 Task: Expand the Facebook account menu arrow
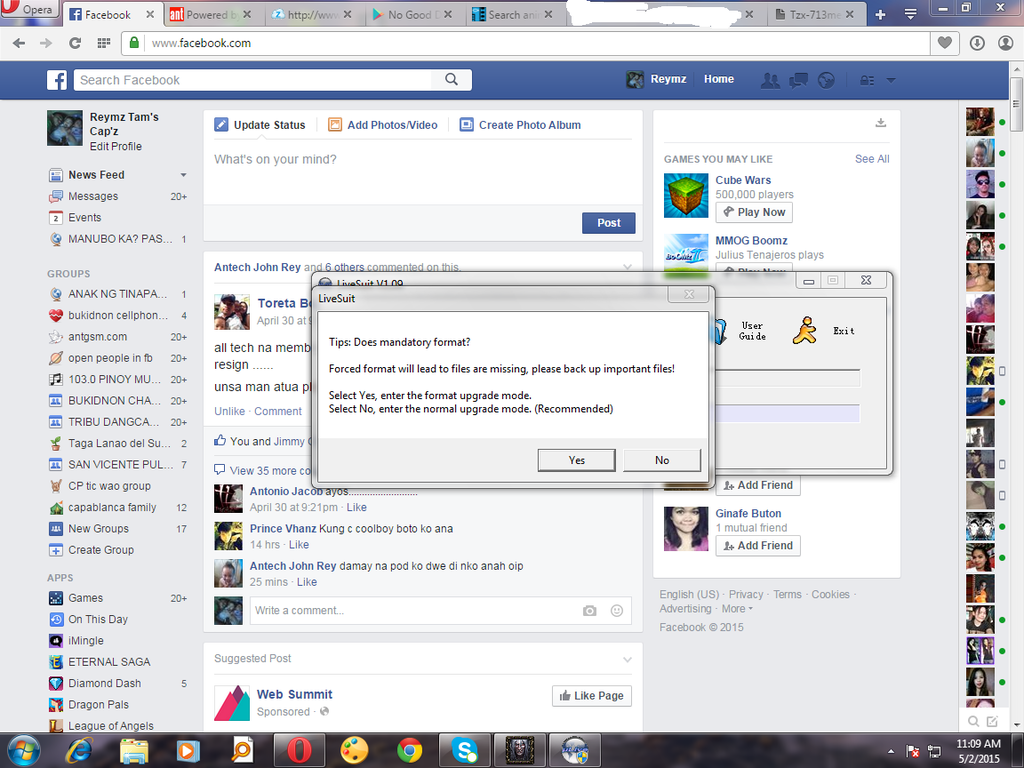pos(891,80)
